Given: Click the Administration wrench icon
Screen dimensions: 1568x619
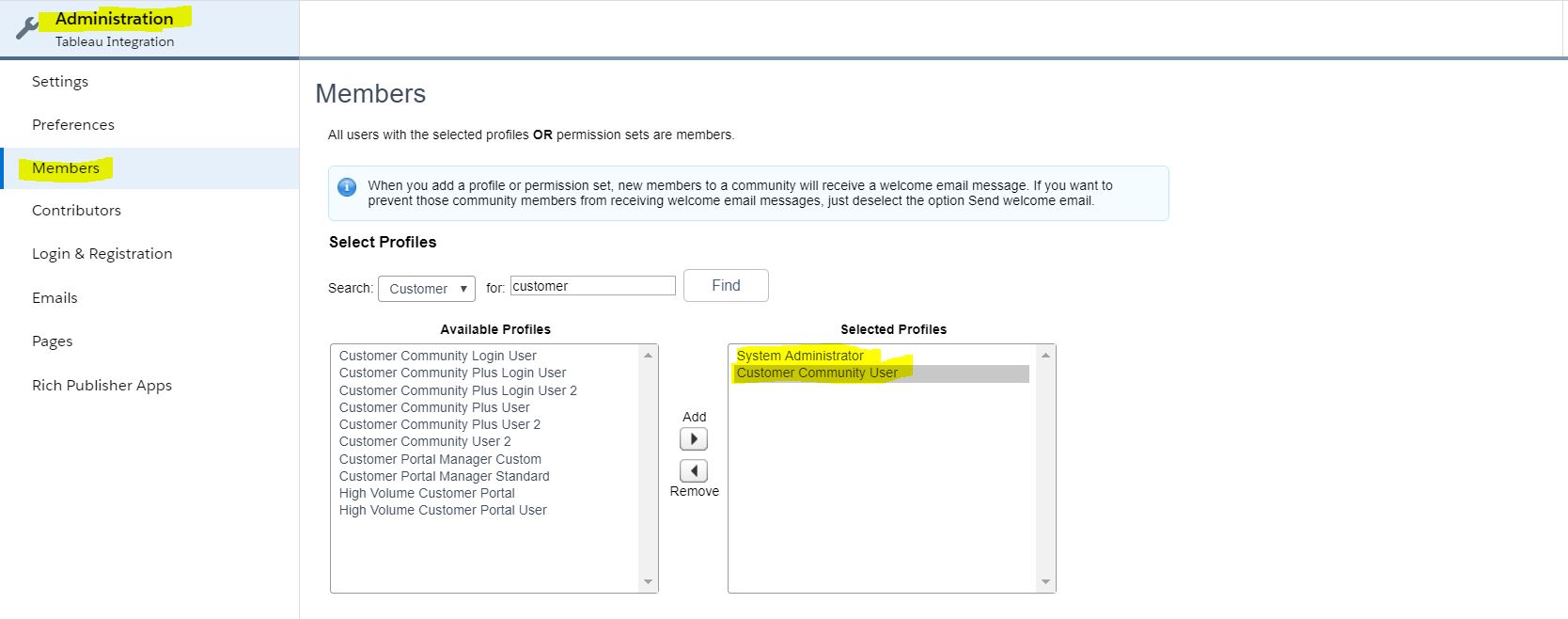Looking at the screenshot, I should point(27,29).
